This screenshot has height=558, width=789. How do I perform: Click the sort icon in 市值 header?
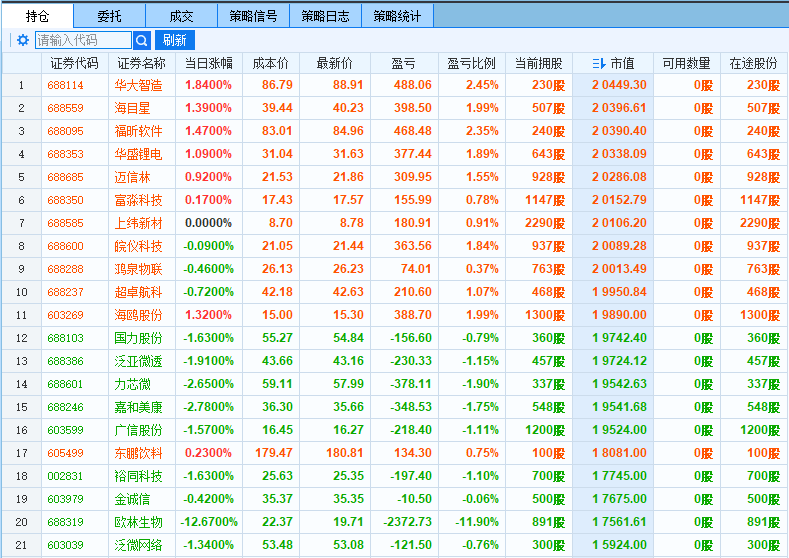pos(599,63)
